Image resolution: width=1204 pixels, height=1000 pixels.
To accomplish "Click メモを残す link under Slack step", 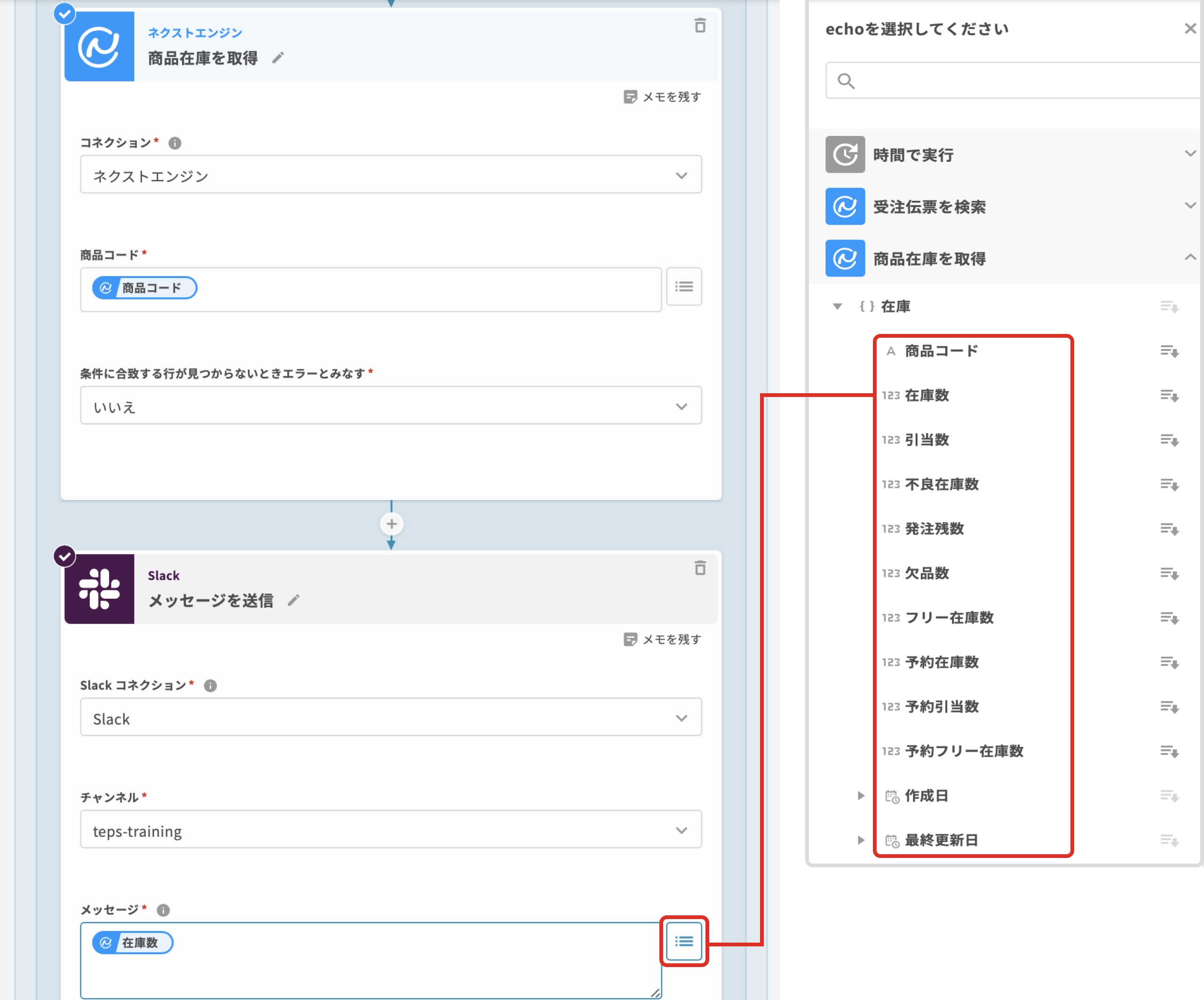I will tap(663, 639).
